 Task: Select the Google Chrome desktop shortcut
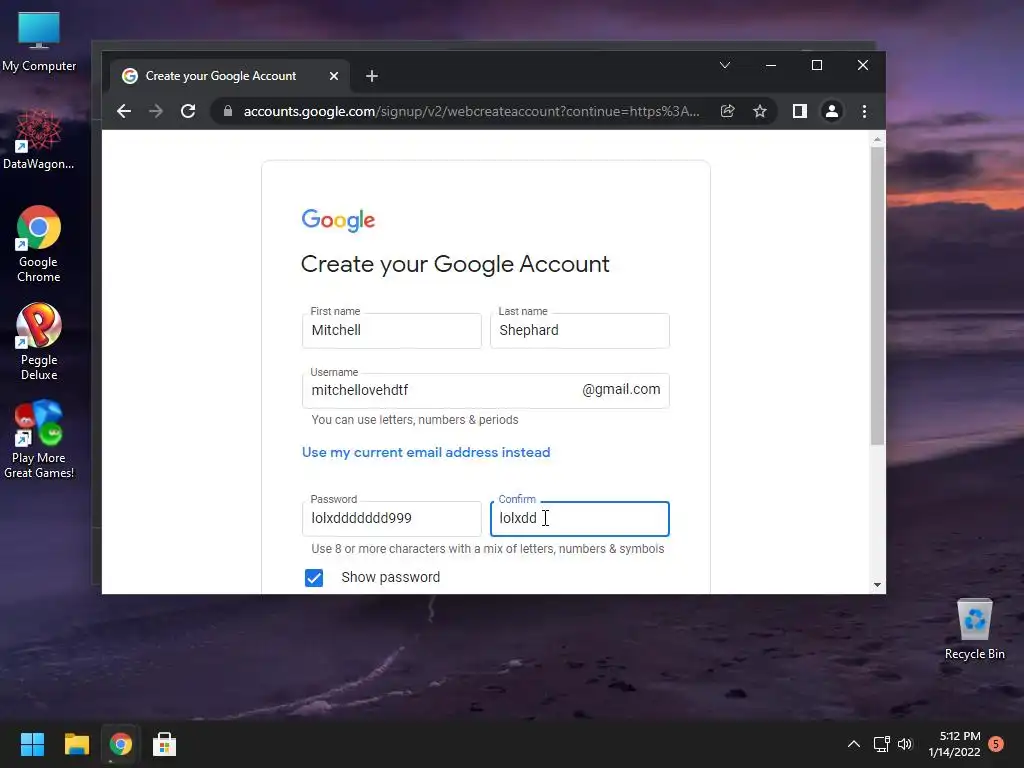tap(39, 244)
